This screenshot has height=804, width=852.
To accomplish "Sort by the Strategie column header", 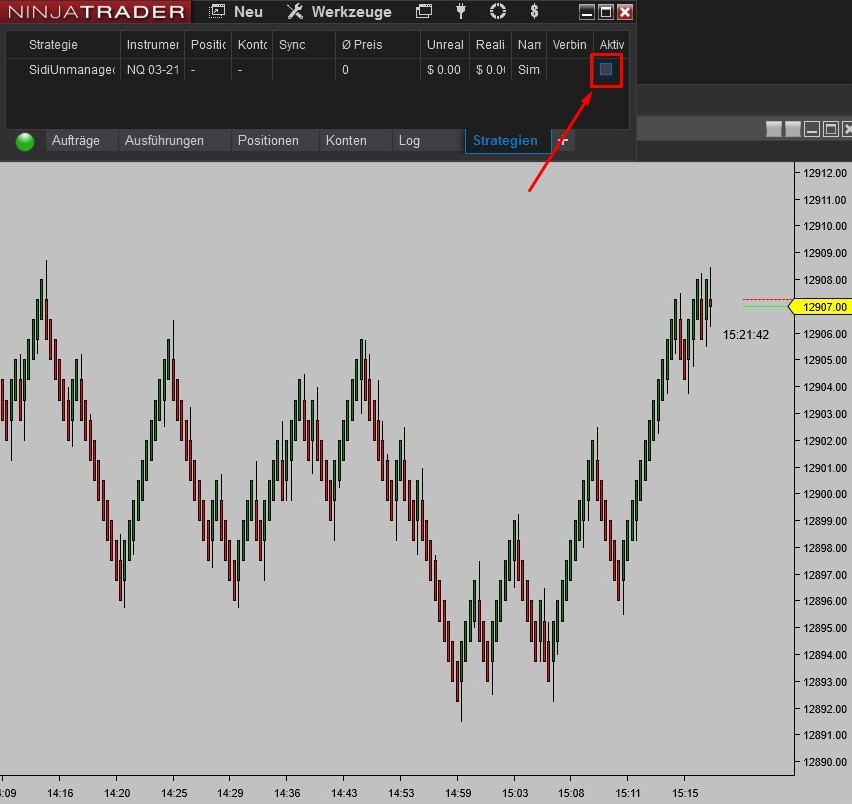I will (53, 45).
